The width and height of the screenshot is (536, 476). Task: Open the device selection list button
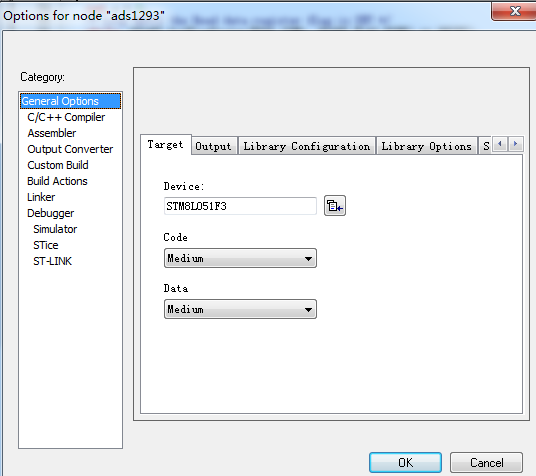[335, 206]
